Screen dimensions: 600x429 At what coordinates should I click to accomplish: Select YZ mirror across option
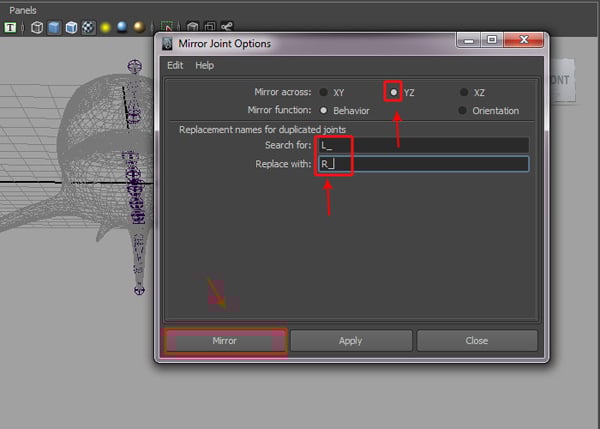click(x=394, y=92)
